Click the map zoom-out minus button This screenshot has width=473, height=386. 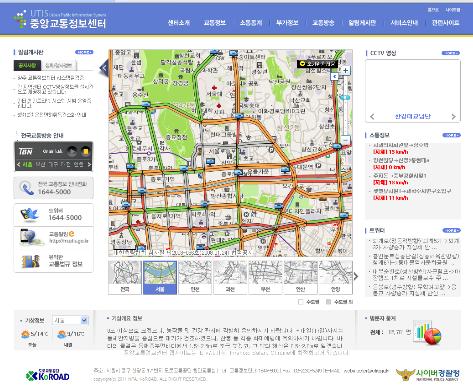coord(346,140)
